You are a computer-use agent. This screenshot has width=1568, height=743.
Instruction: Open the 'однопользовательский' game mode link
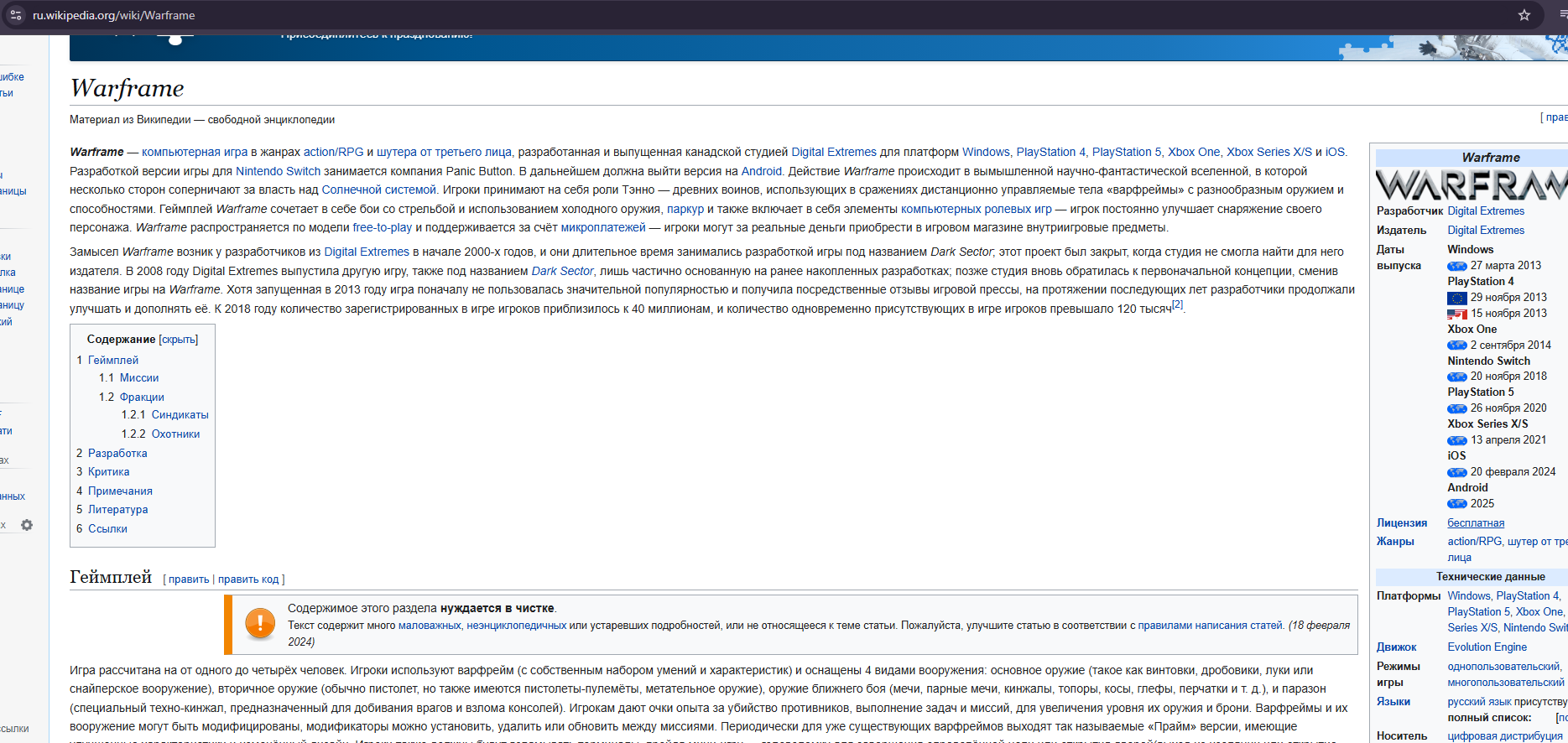pos(1503,667)
